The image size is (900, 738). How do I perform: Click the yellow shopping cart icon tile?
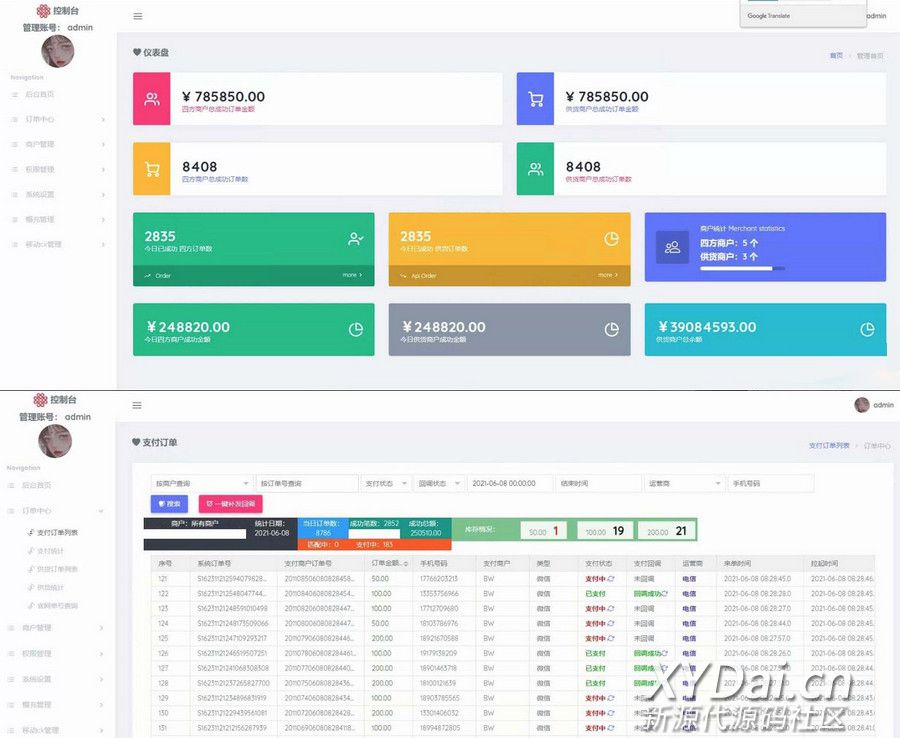(152, 169)
